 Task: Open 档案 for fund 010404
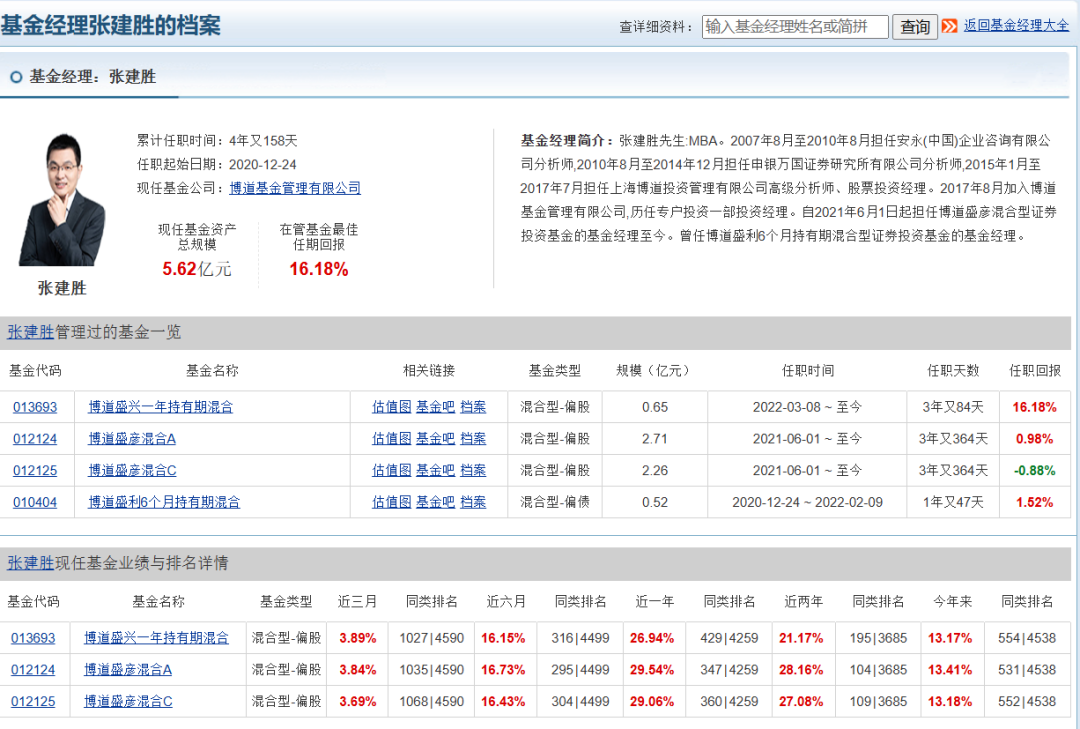tap(473, 502)
